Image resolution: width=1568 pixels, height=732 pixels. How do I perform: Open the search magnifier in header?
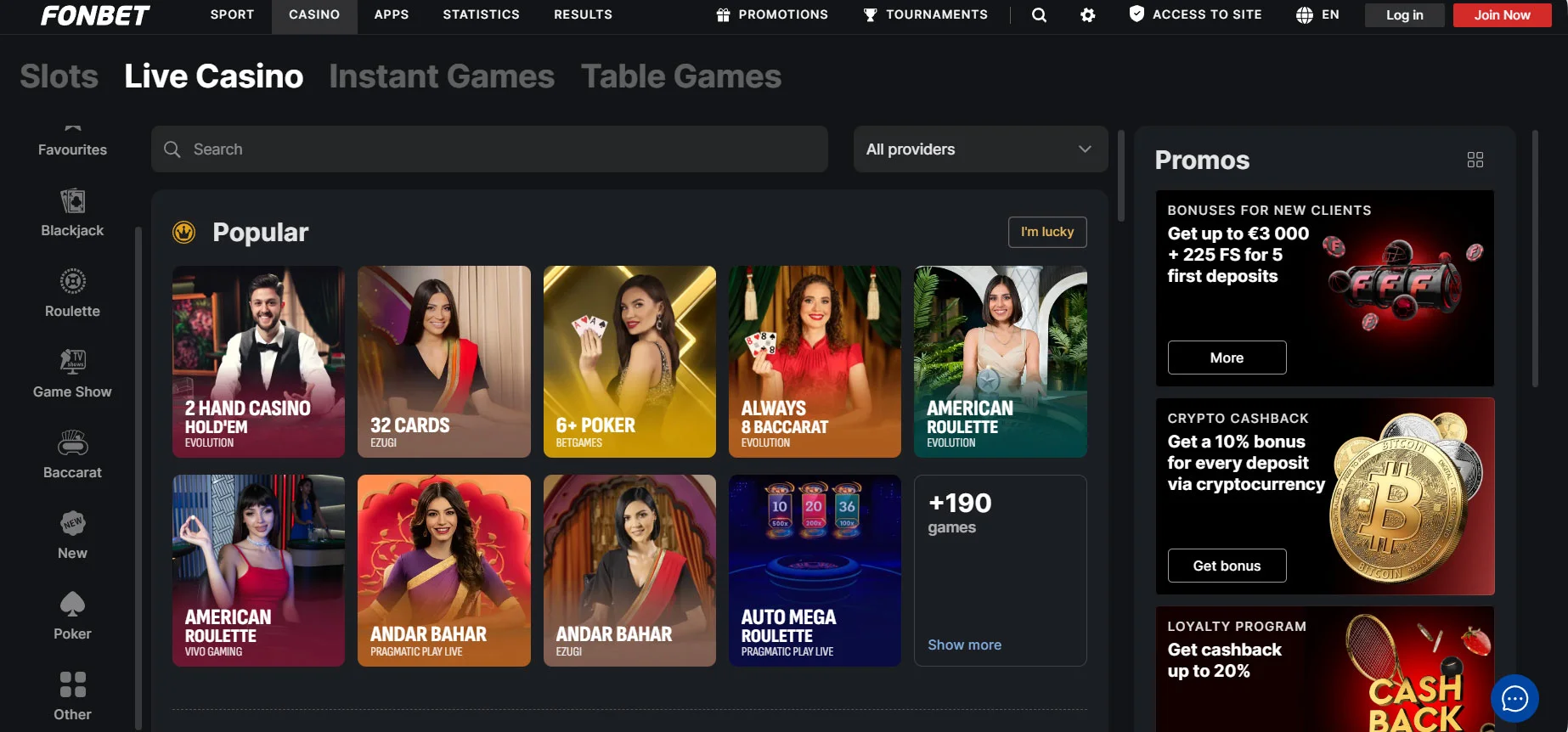coord(1039,15)
